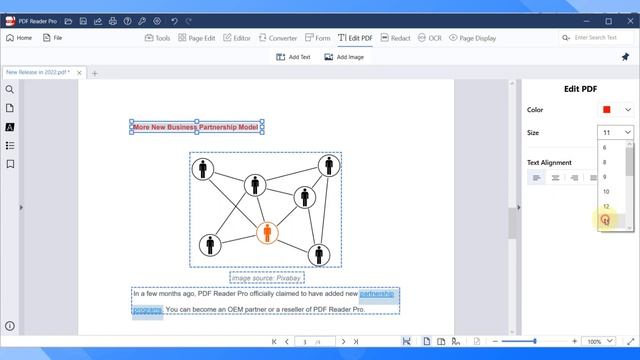Choose font size 9 from the list
The height and width of the screenshot is (360, 640).
pos(611,177)
